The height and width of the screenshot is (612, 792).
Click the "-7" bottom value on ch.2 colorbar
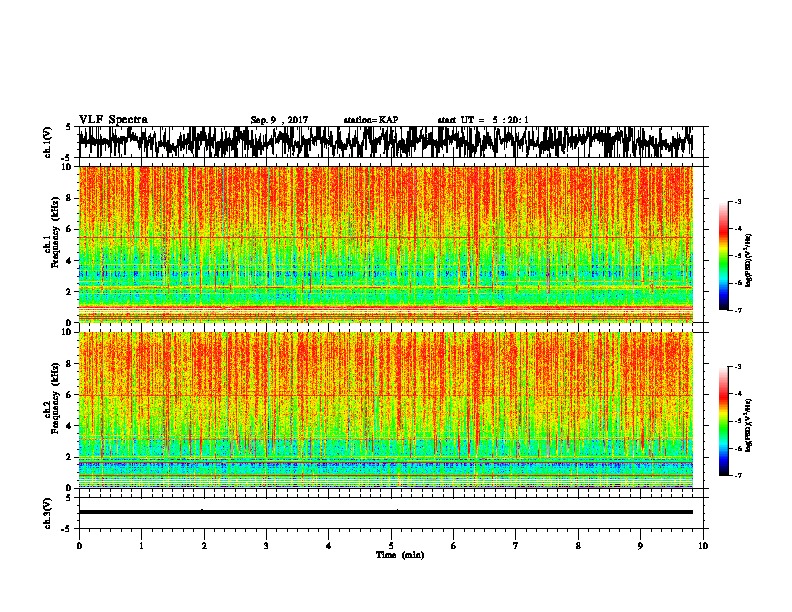pos(737,475)
